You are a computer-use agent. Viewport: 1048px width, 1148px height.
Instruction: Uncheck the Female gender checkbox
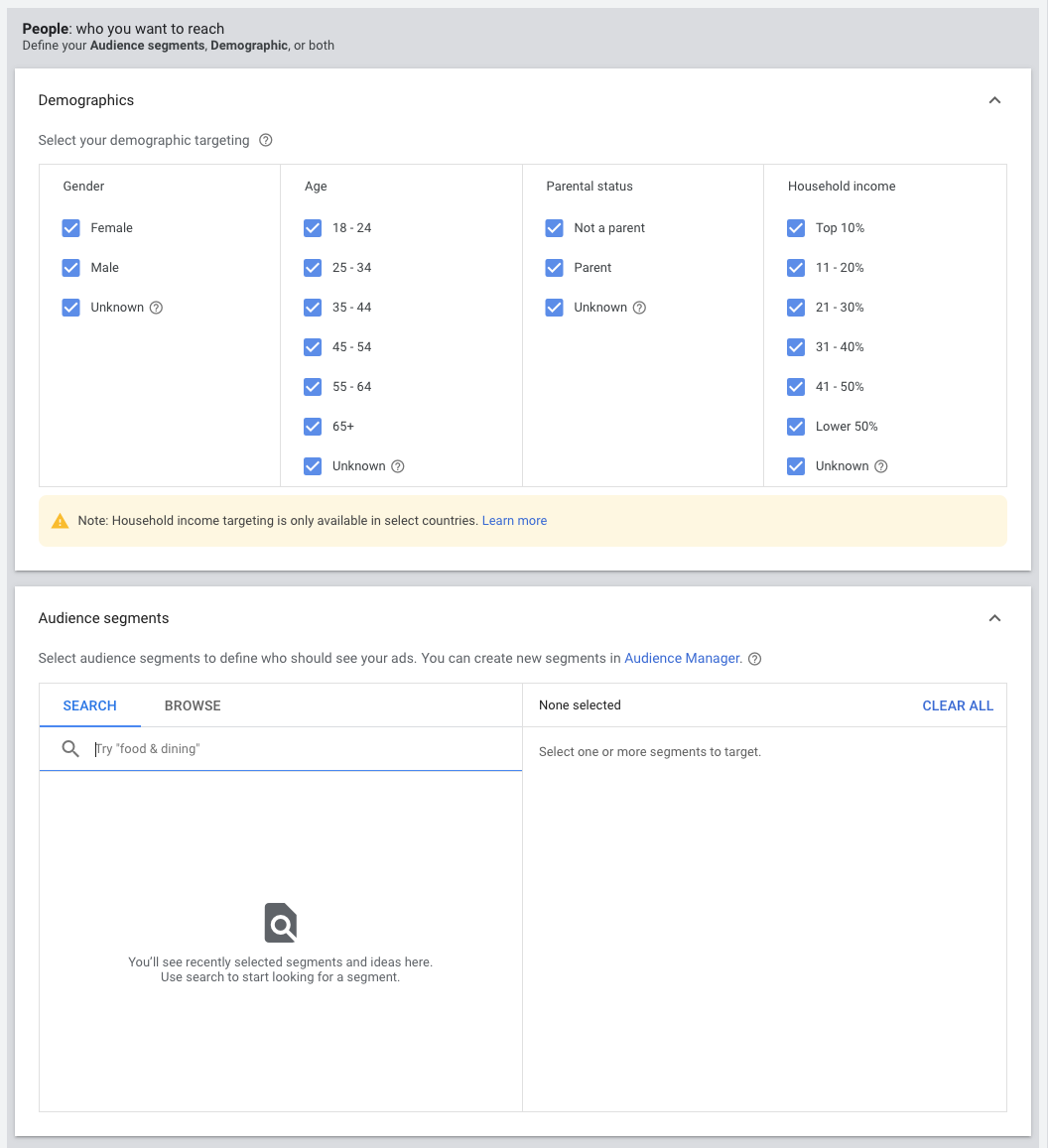click(x=71, y=228)
